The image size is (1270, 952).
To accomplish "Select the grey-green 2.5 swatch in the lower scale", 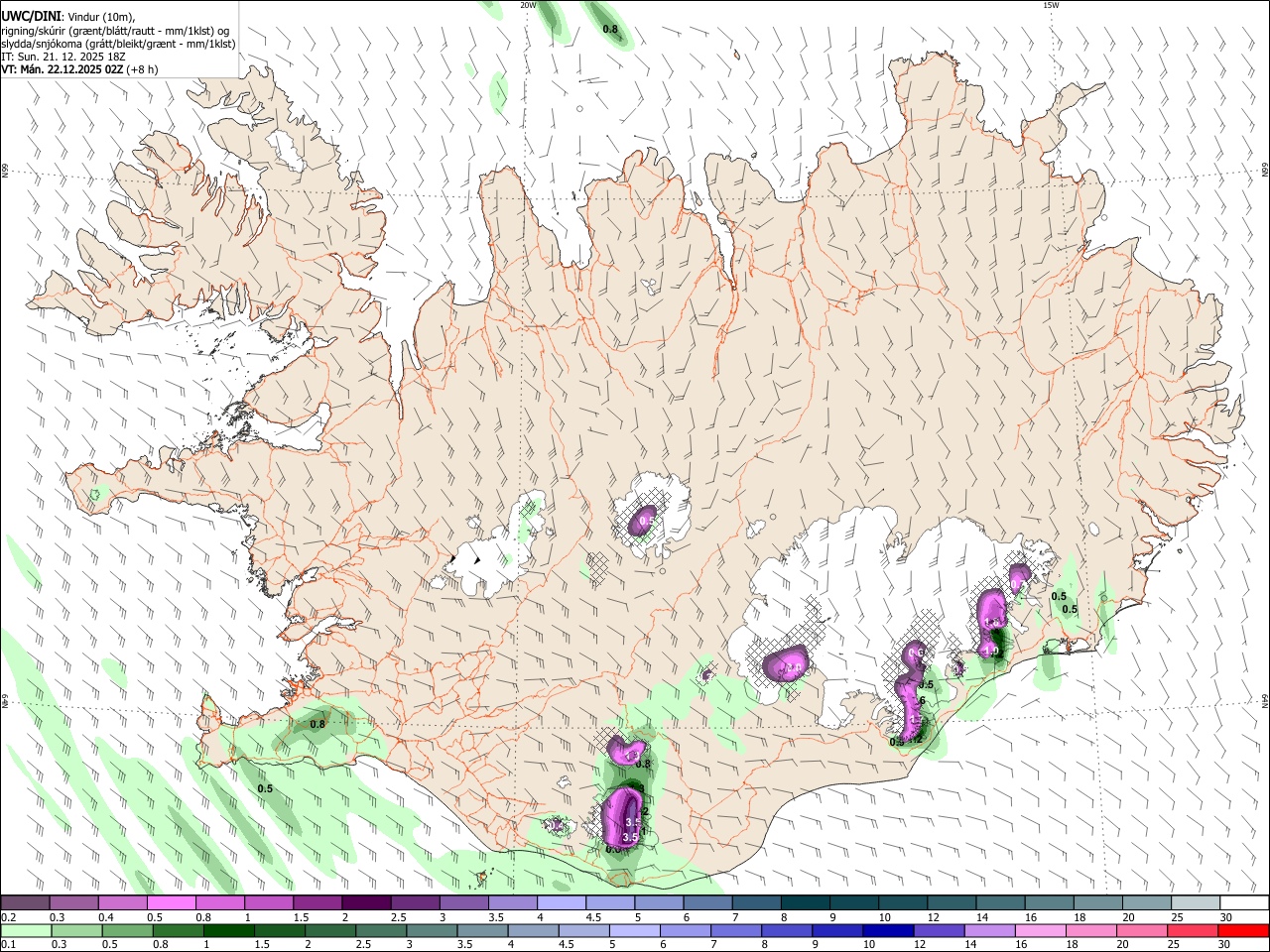I will pos(381,931).
